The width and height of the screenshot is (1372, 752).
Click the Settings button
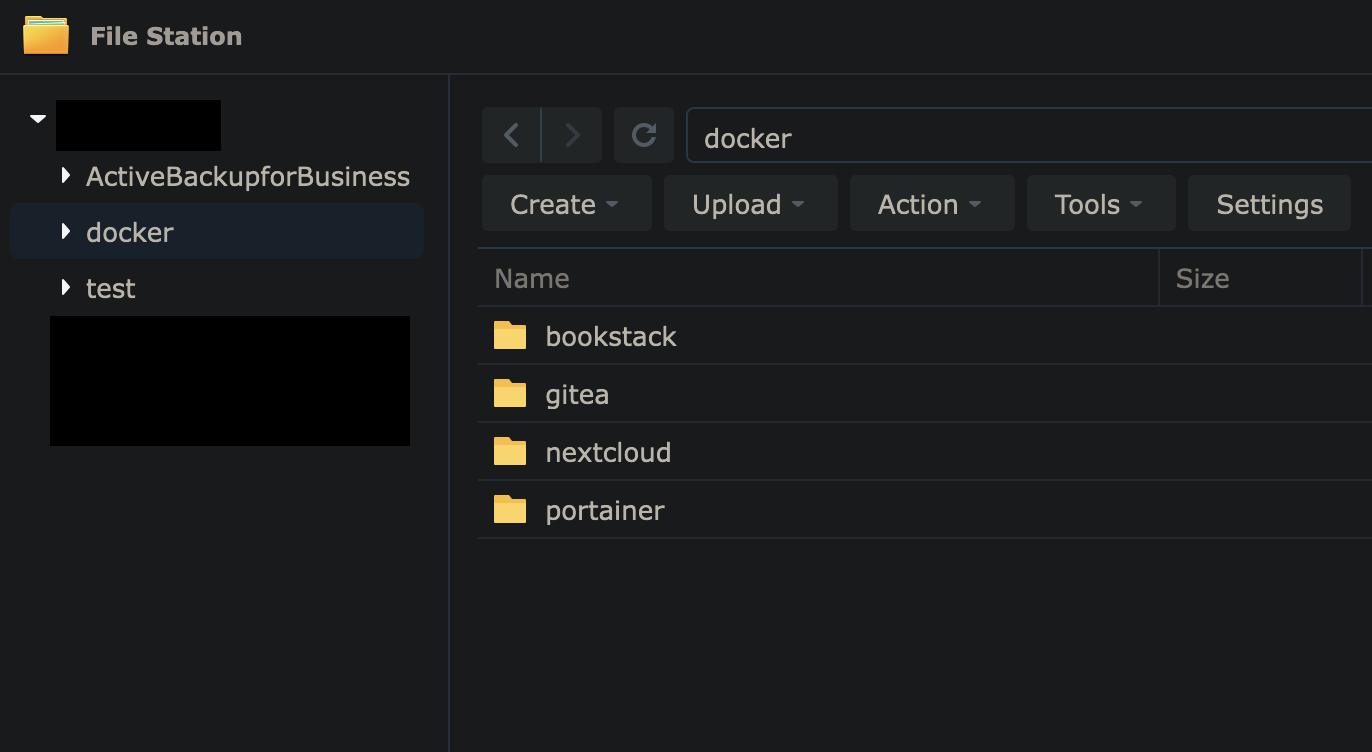point(1269,204)
